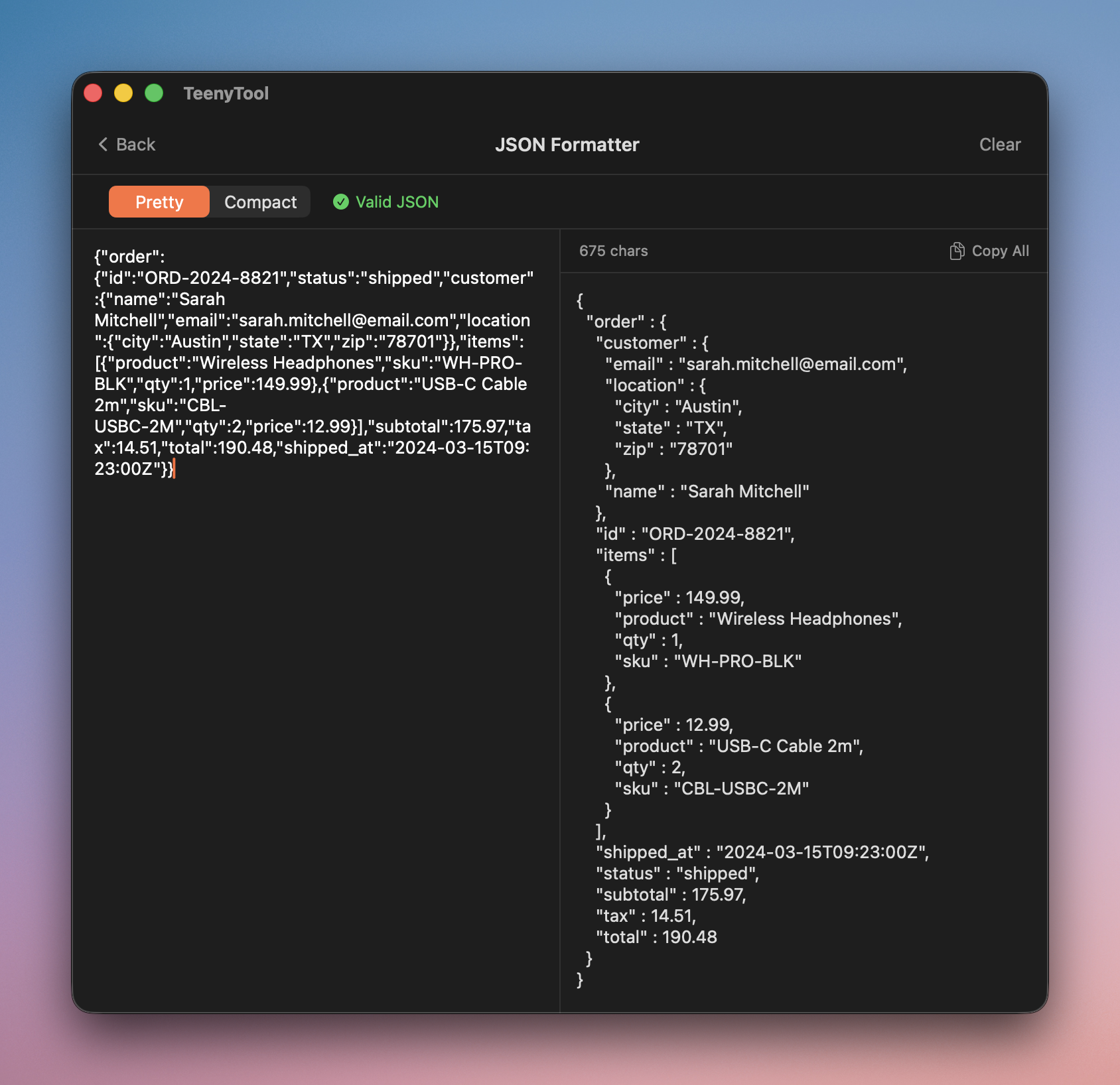
Task: Click Clear to reset the formatter
Action: tap(1000, 144)
